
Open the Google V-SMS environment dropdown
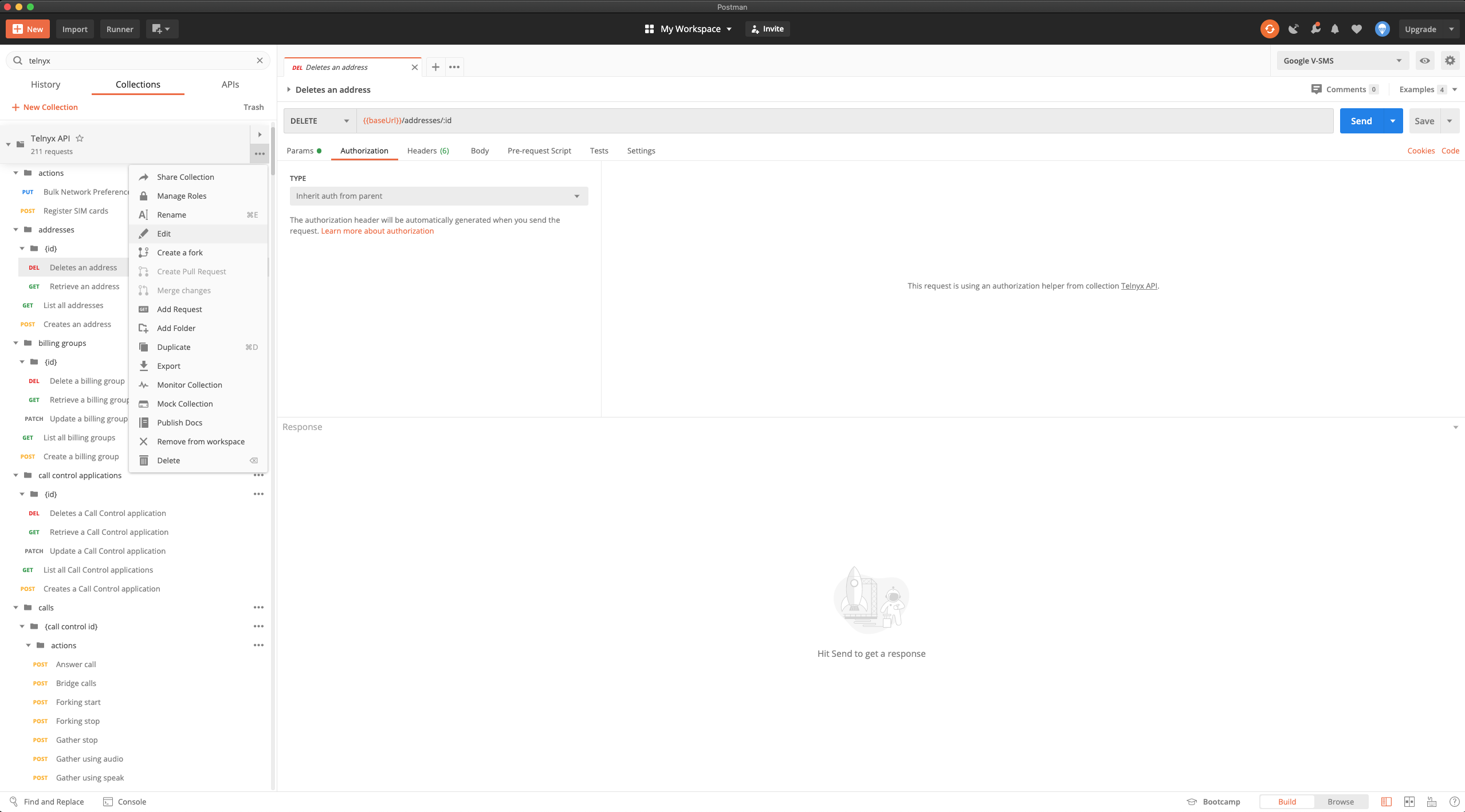1342,61
